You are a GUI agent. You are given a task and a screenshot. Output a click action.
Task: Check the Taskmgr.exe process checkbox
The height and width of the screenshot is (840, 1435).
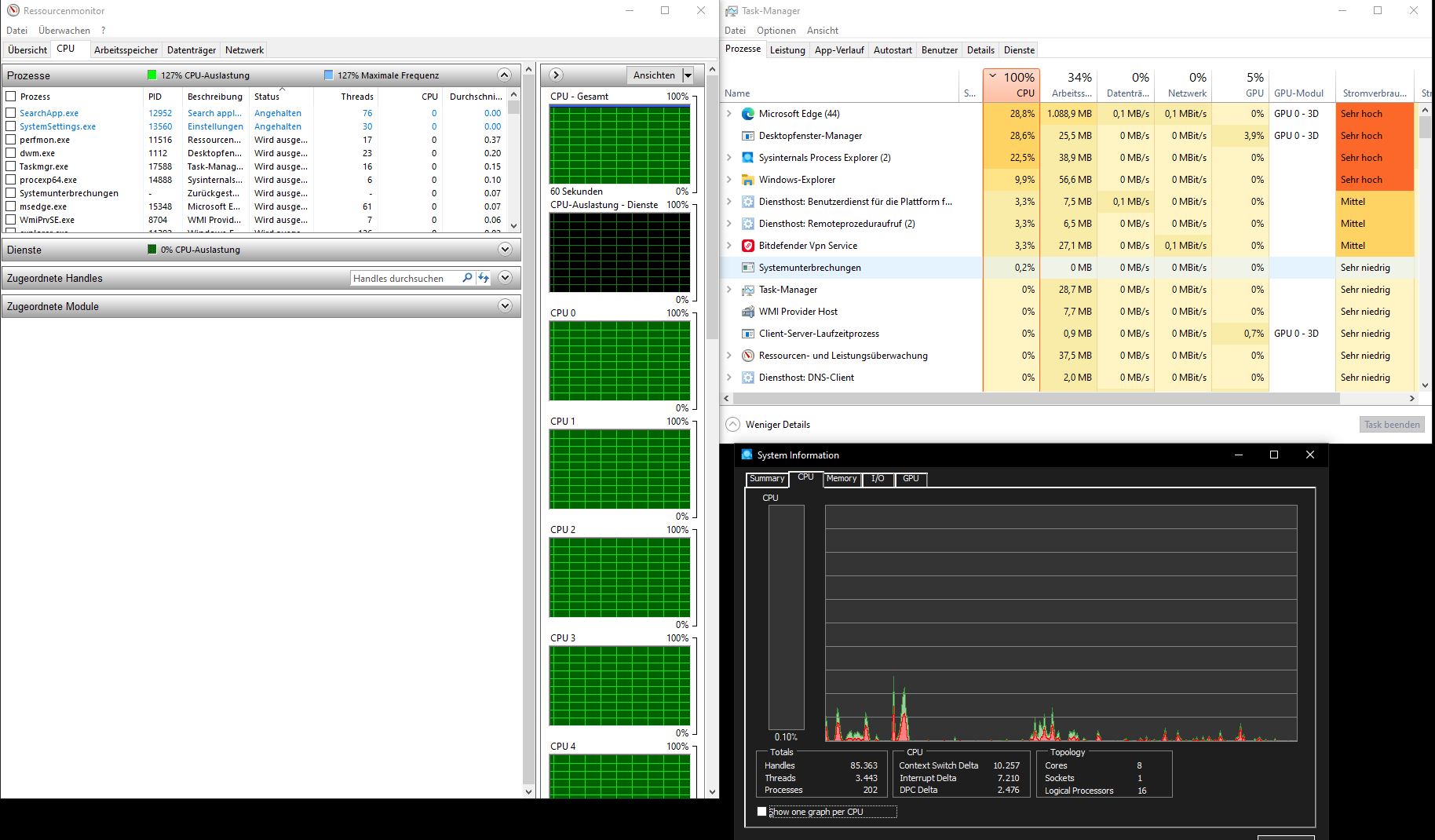tap(11, 166)
